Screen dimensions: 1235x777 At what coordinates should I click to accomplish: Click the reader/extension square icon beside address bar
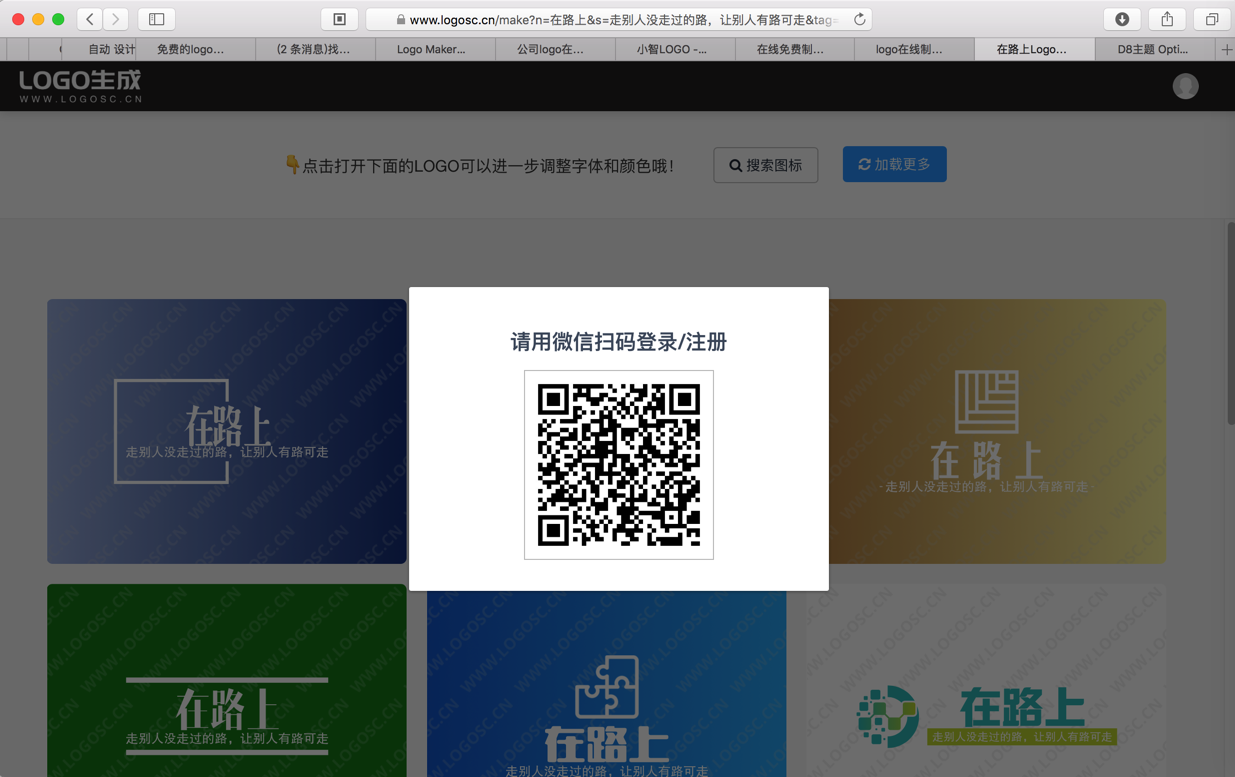point(340,19)
